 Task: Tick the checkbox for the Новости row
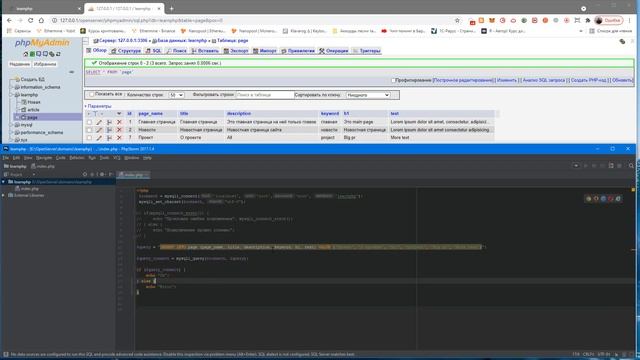point(89,130)
